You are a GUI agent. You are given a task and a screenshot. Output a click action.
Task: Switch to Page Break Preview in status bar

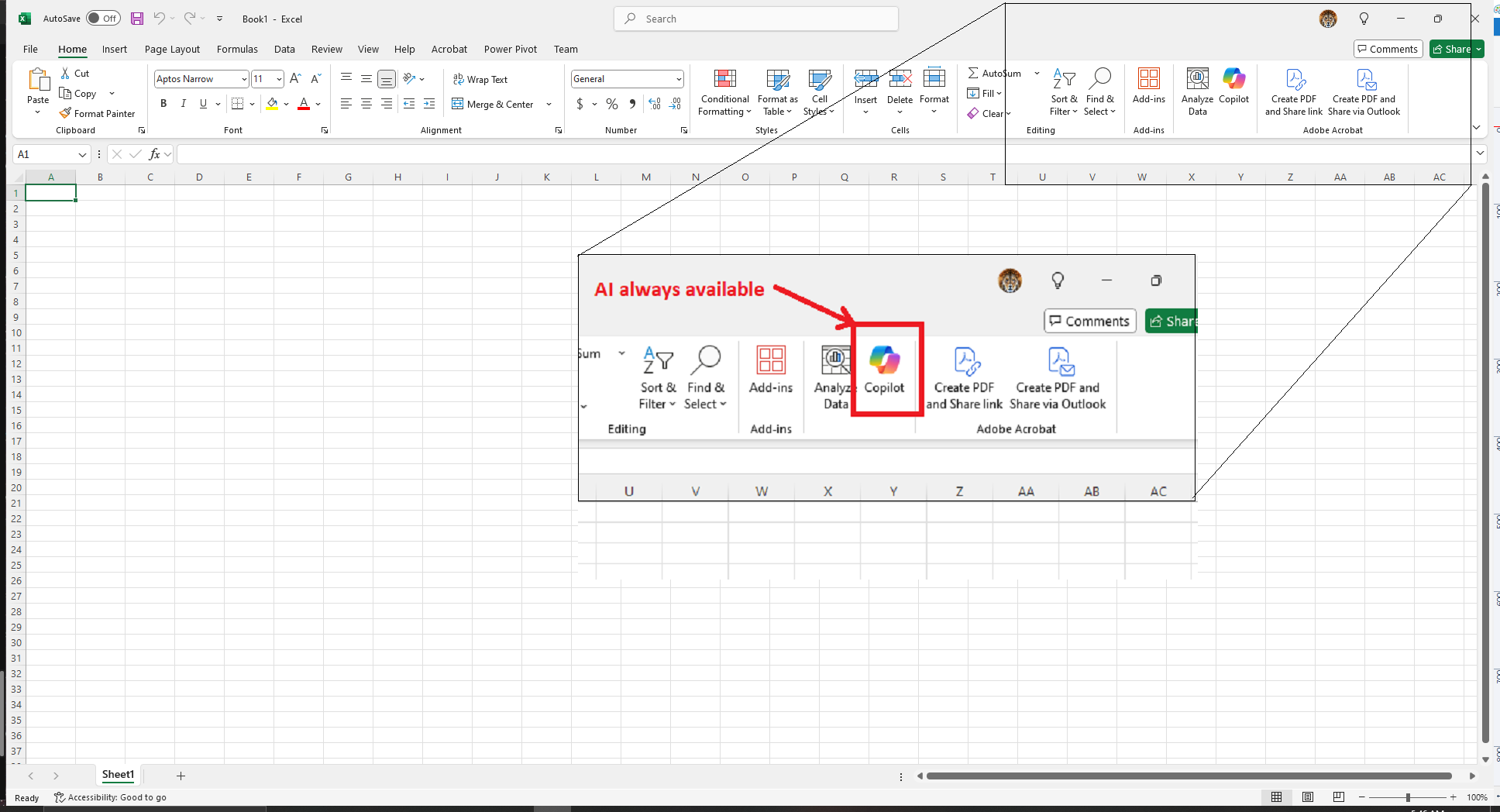point(1339,797)
